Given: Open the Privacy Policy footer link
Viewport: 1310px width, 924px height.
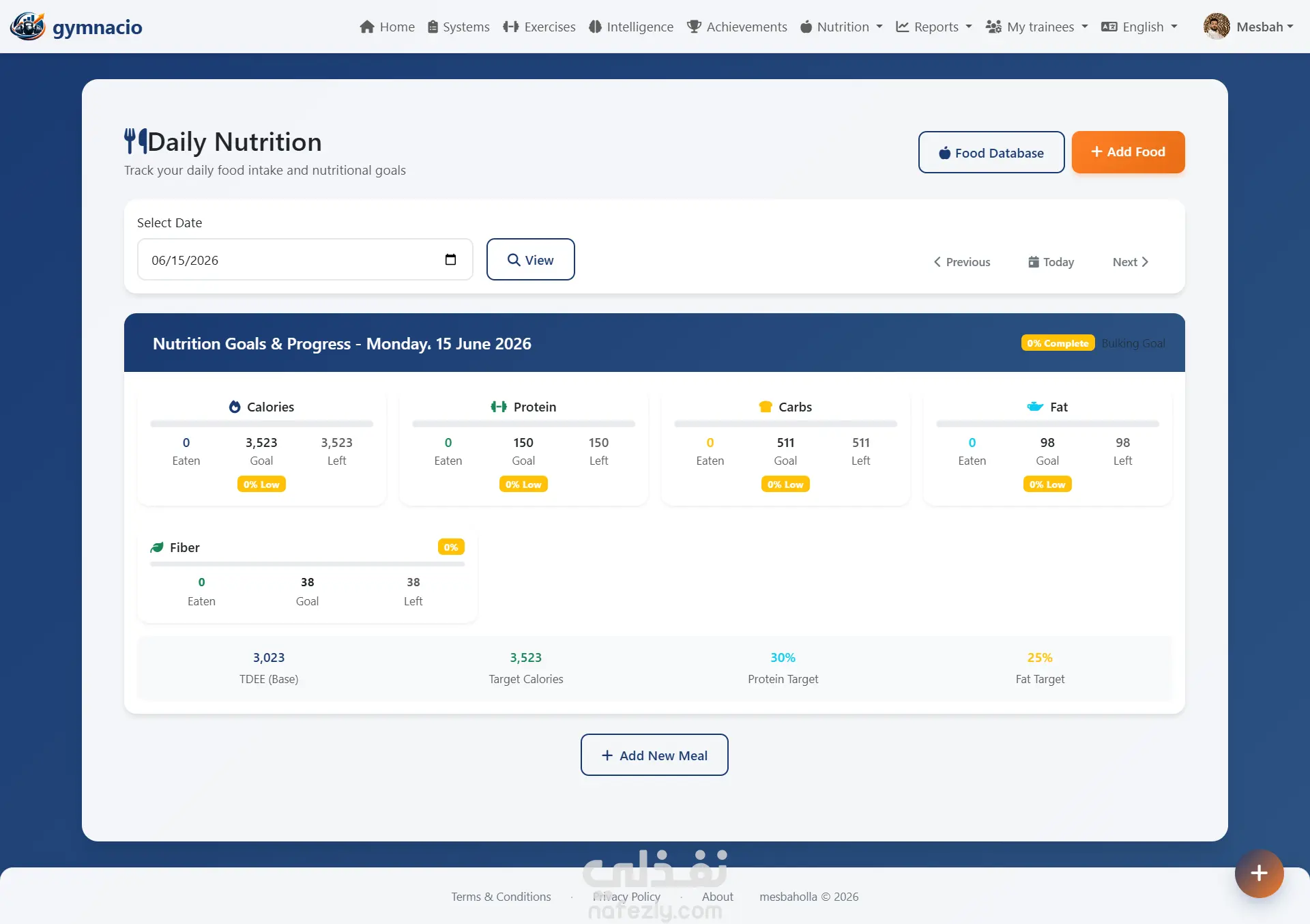Looking at the screenshot, I should coord(626,897).
